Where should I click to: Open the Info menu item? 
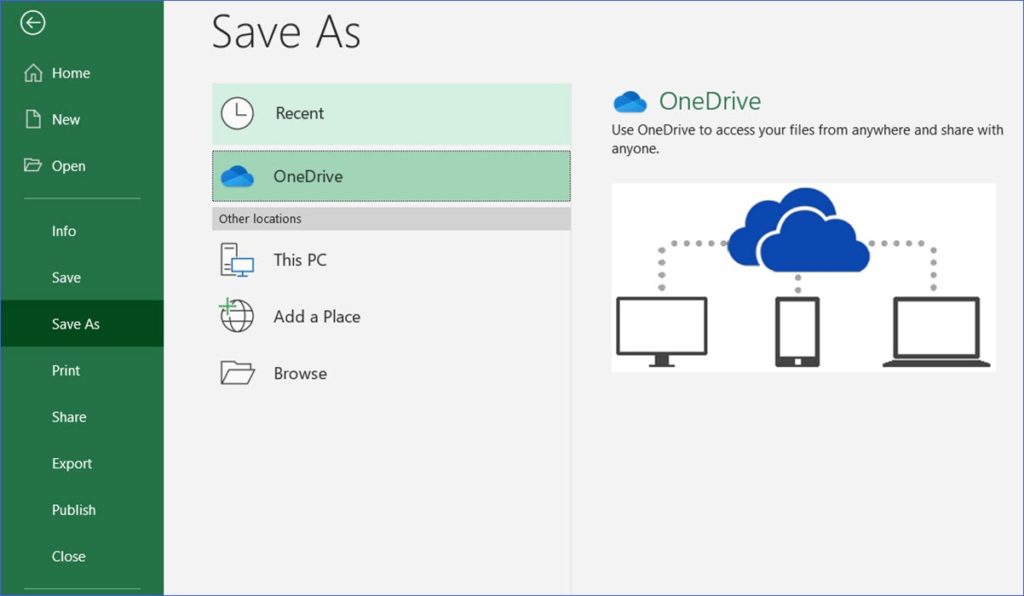(x=64, y=231)
